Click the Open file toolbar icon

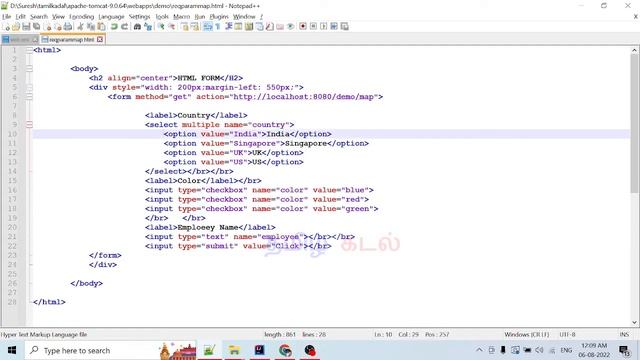click(x=16, y=27)
